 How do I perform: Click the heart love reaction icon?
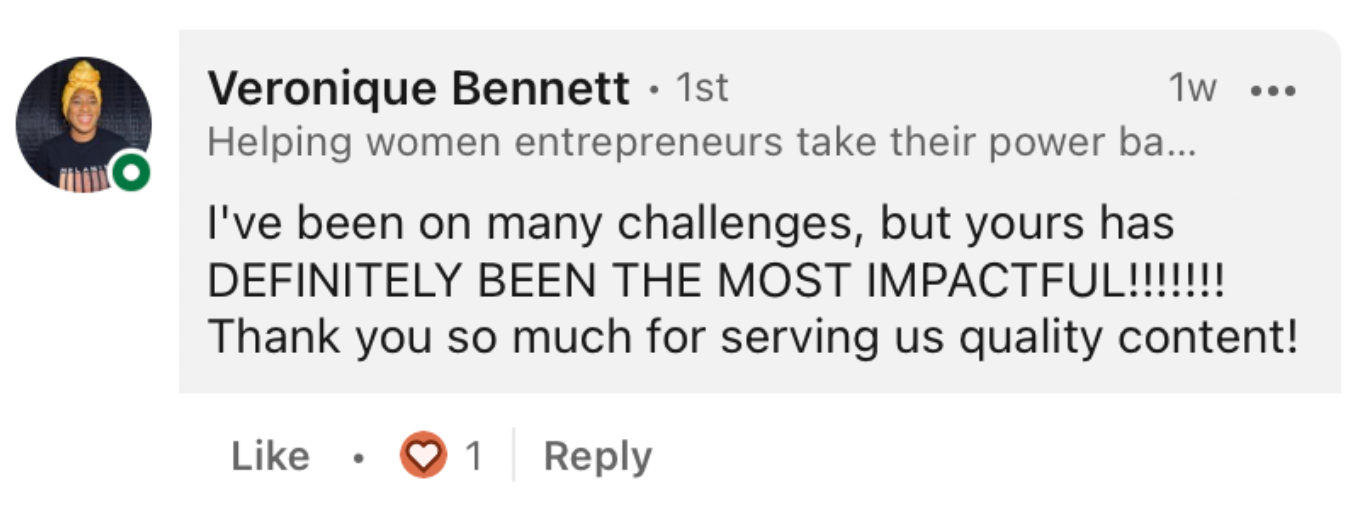click(422, 456)
